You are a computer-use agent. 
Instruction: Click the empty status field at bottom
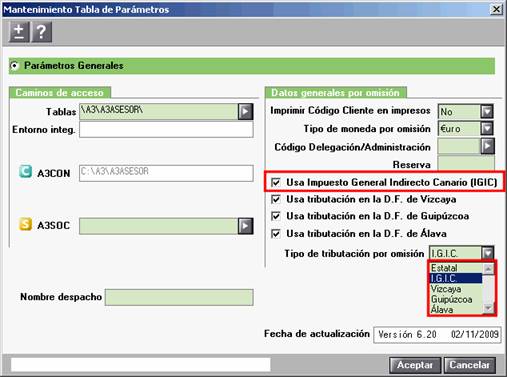(x=140, y=365)
